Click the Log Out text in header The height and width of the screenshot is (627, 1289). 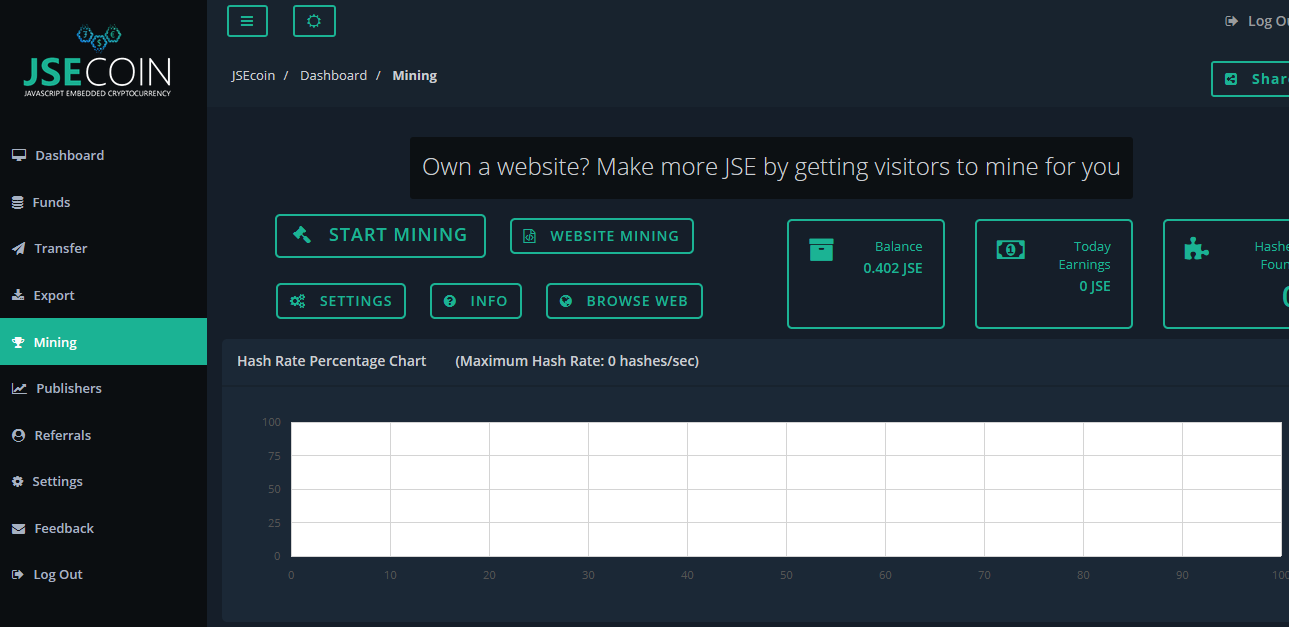click(x=1268, y=21)
